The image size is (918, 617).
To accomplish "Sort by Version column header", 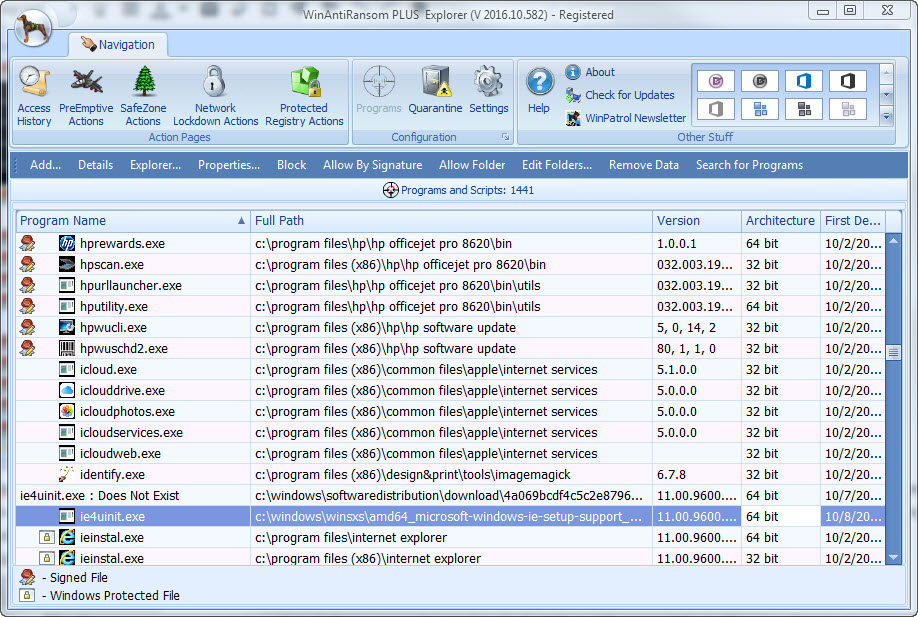I will point(697,221).
